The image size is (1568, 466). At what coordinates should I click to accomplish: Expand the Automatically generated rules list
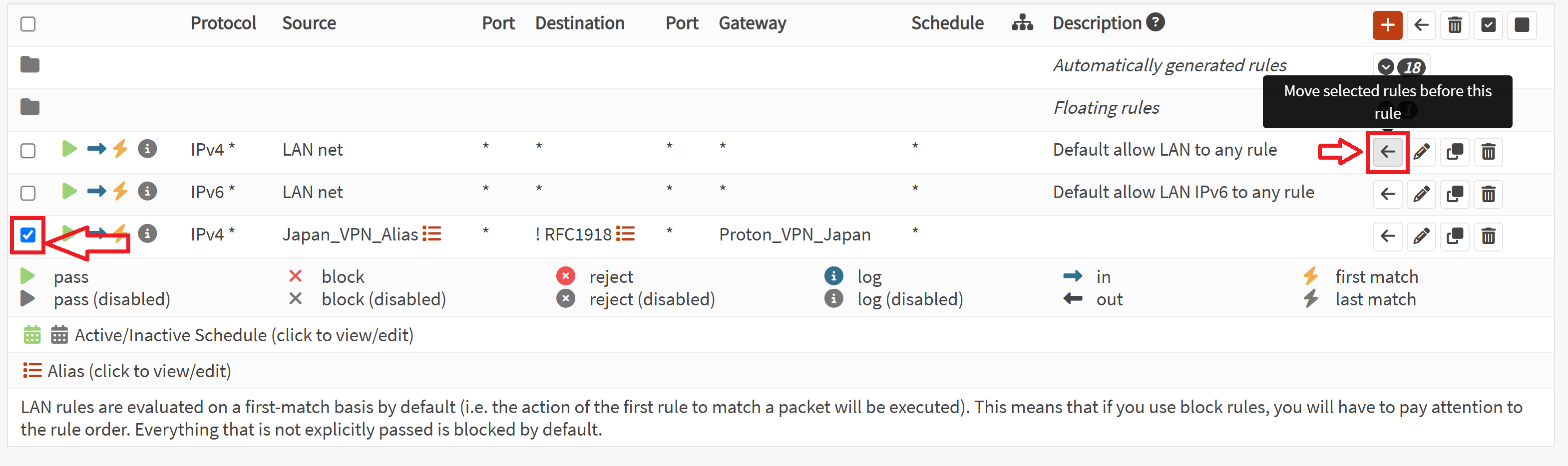pyautogui.click(x=1401, y=66)
